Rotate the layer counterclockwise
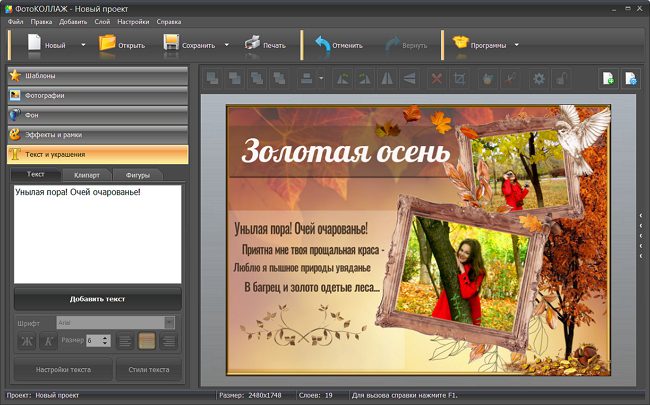Image resolution: width=650 pixels, height=405 pixels. pos(342,78)
